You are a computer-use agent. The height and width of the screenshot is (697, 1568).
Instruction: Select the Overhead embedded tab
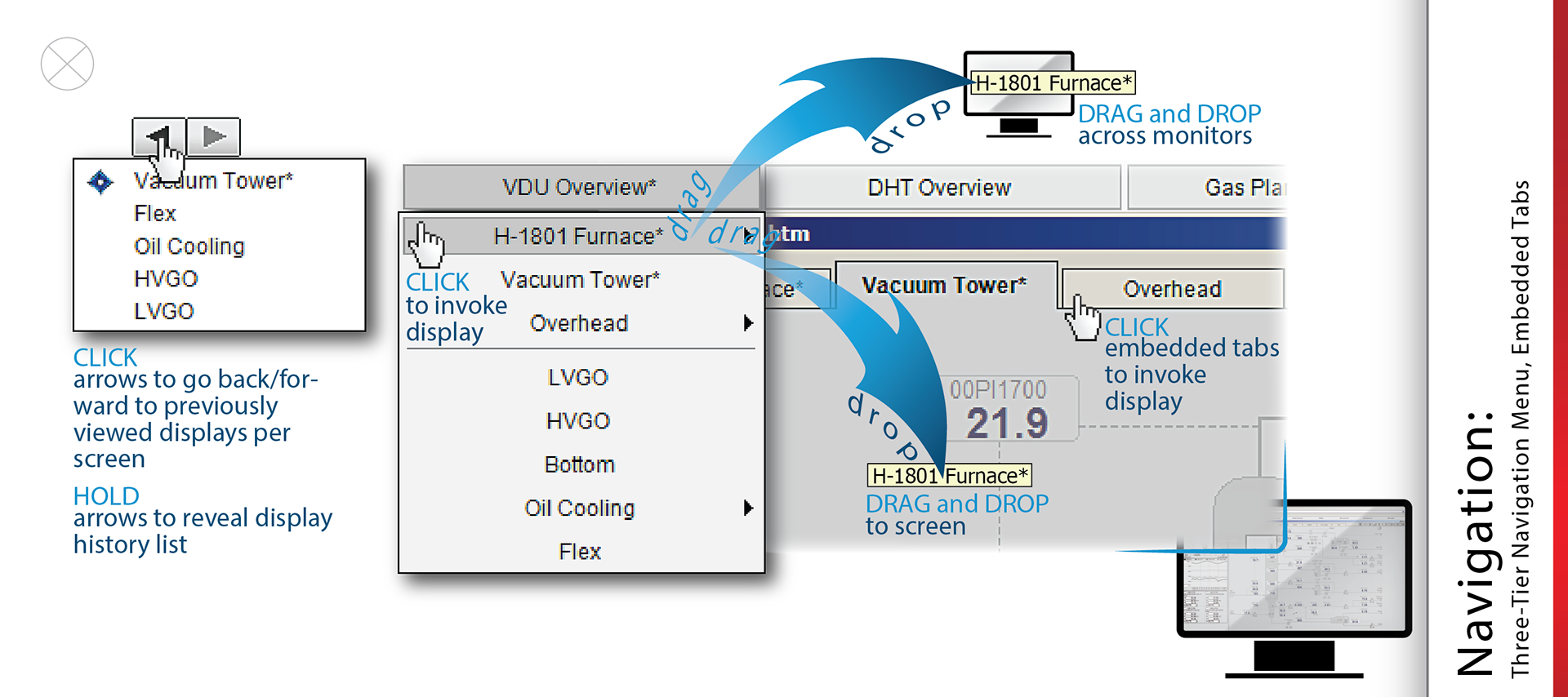pos(1172,289)
